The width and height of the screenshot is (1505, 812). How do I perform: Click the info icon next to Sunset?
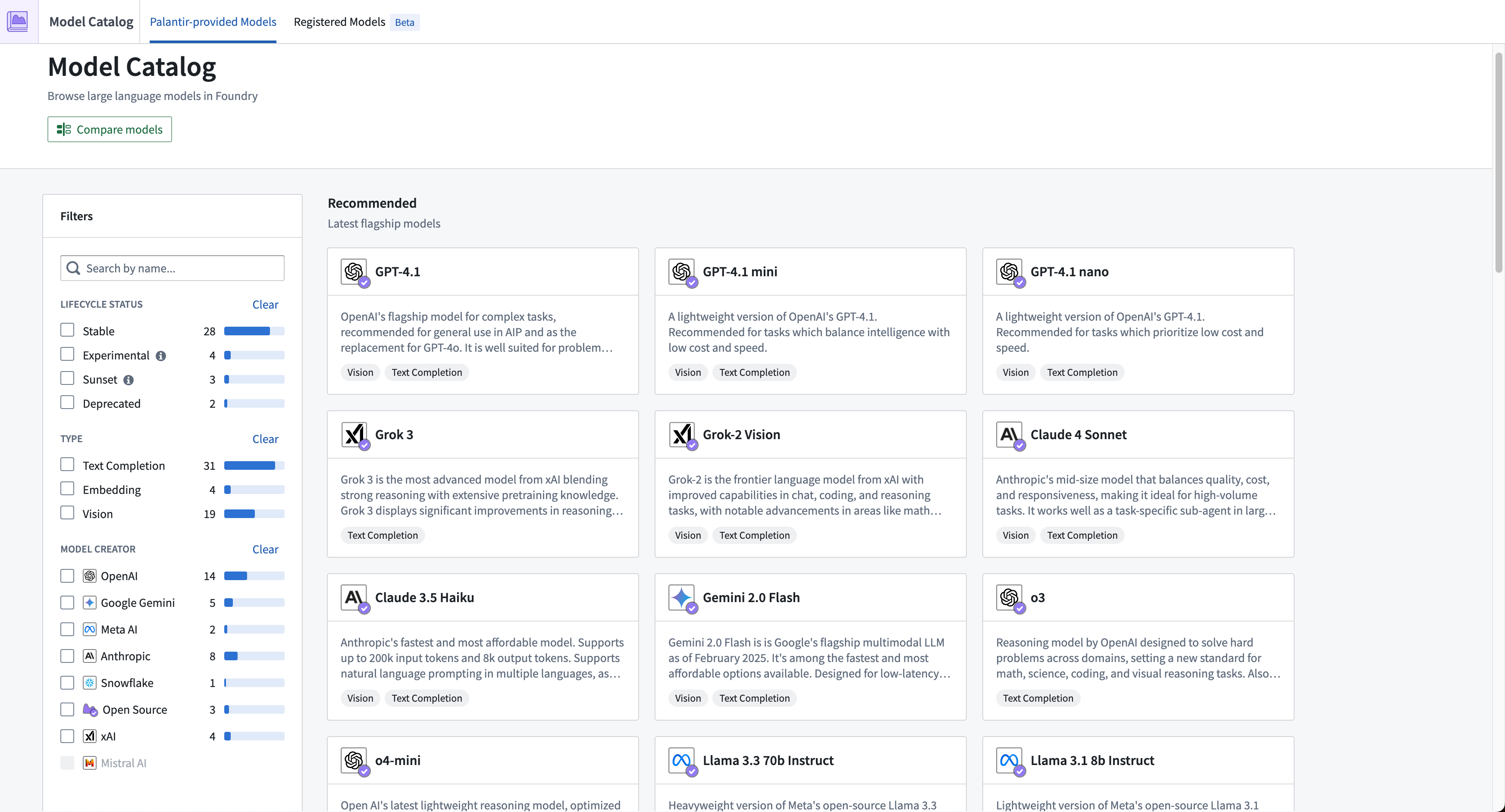coord(129,380)
